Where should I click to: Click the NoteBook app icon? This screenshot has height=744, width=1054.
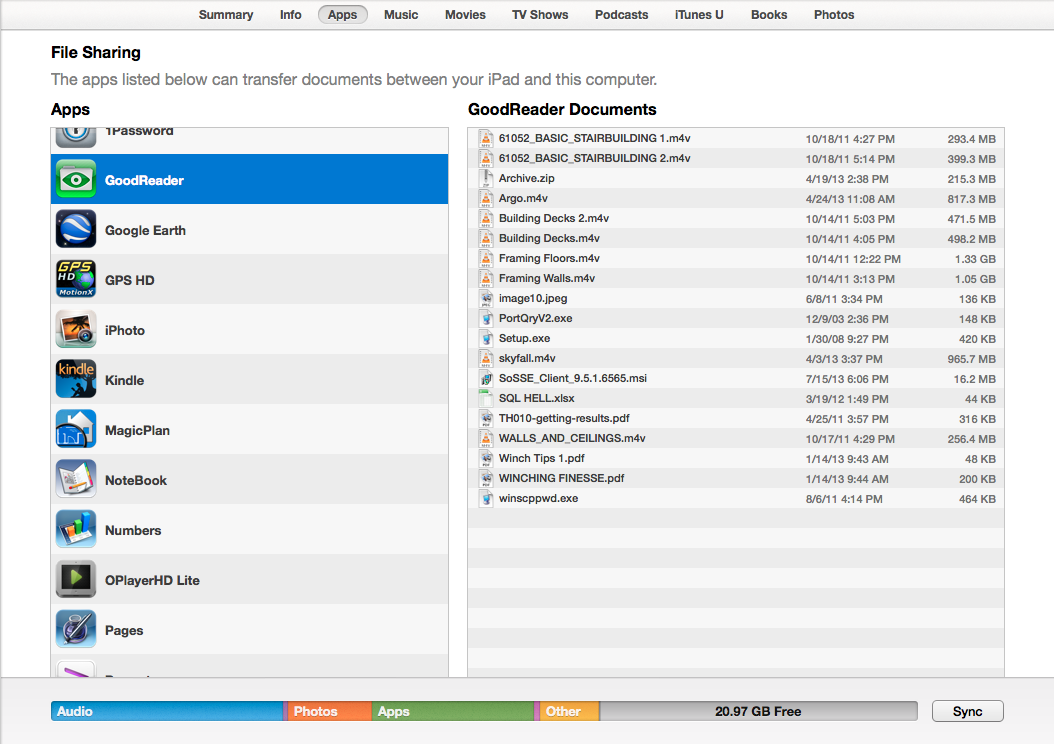pyautogui.click(x=76, y=479)
